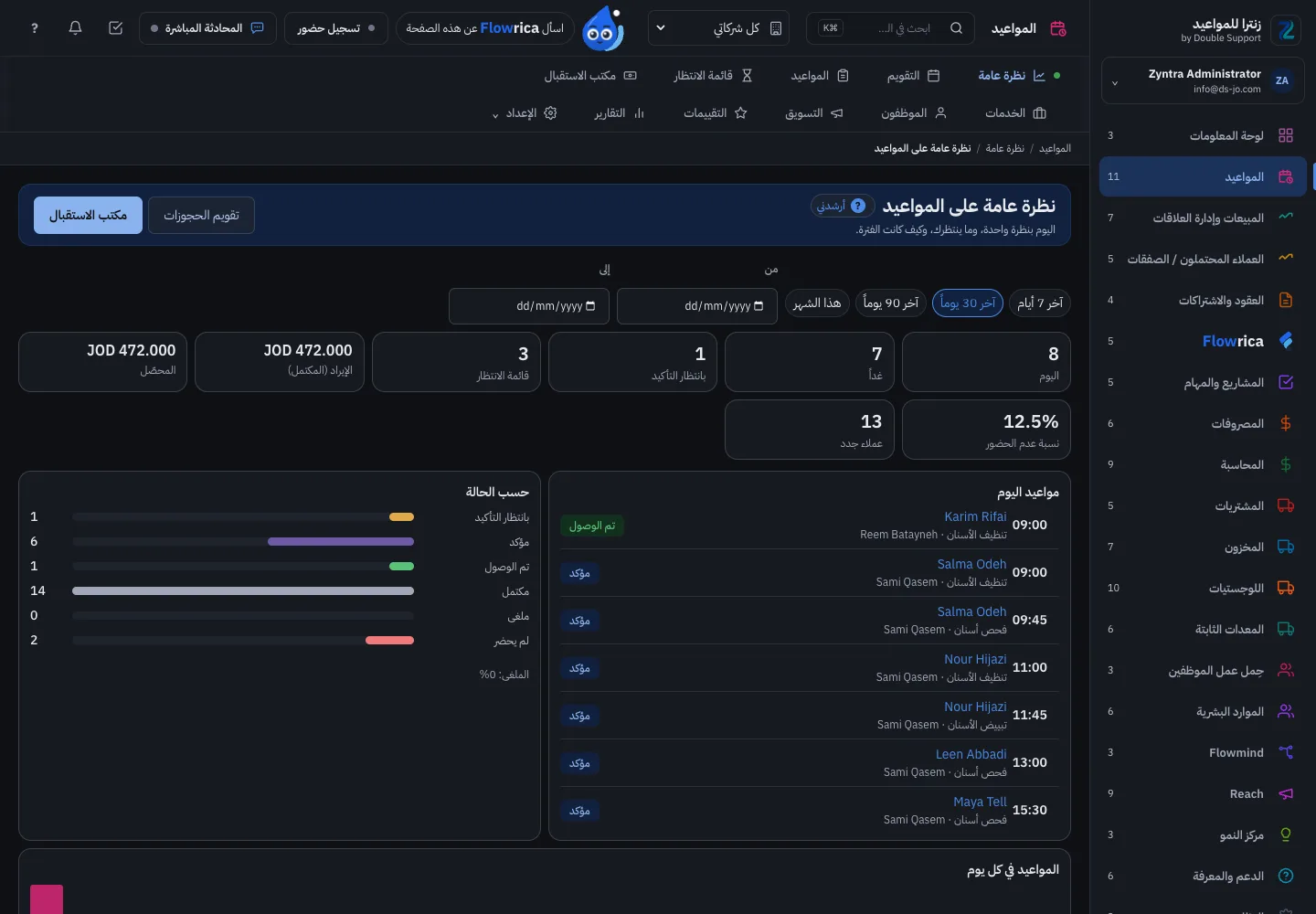This screenshot has width=1316, height=914.
Task: Open Flowmind module in the sidebar
Action: [1202, 752]
